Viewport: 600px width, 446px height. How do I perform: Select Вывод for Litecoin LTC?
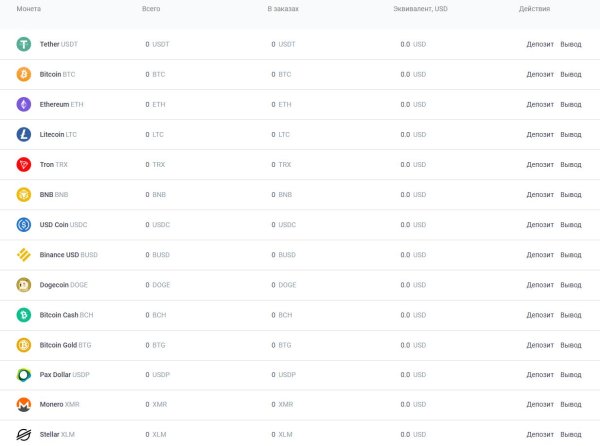(x=570, y=134)
